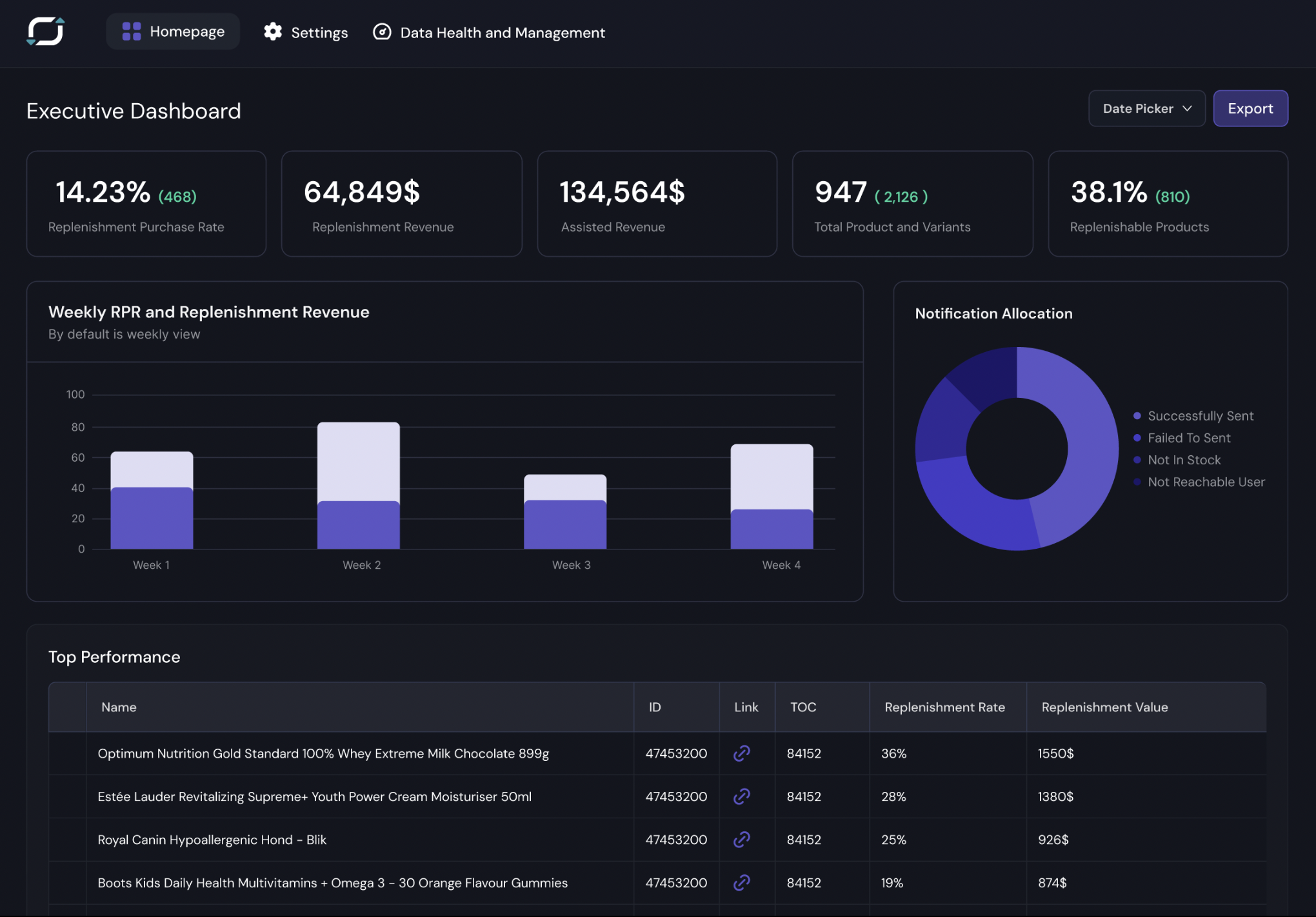Open the Data Health and Management tab
Image resolution: width=1316 pixels, height=917 pixels.
(x=502, y=32)
